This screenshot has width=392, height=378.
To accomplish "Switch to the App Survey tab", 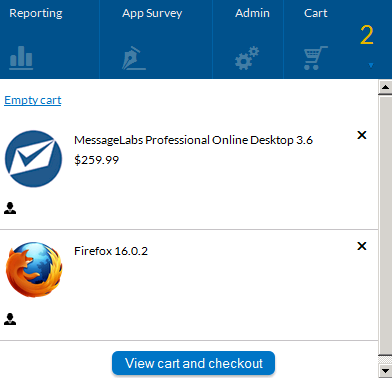I will point(152,13).
